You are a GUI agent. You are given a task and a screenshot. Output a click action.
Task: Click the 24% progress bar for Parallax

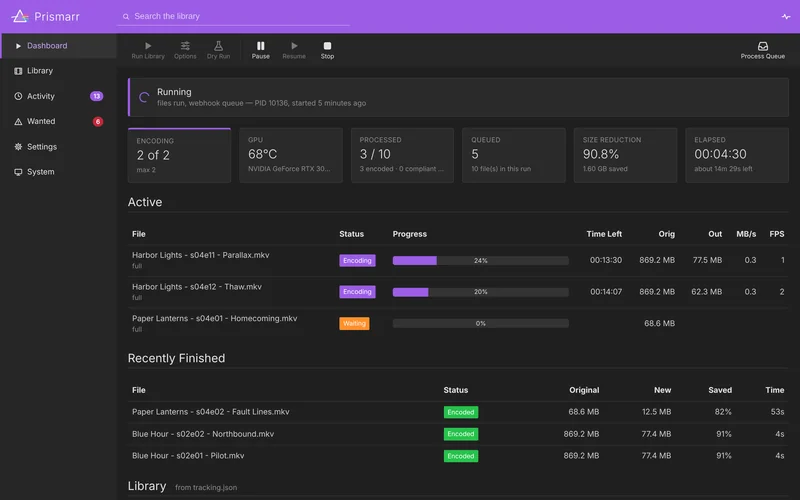click(x=481, y=261)
